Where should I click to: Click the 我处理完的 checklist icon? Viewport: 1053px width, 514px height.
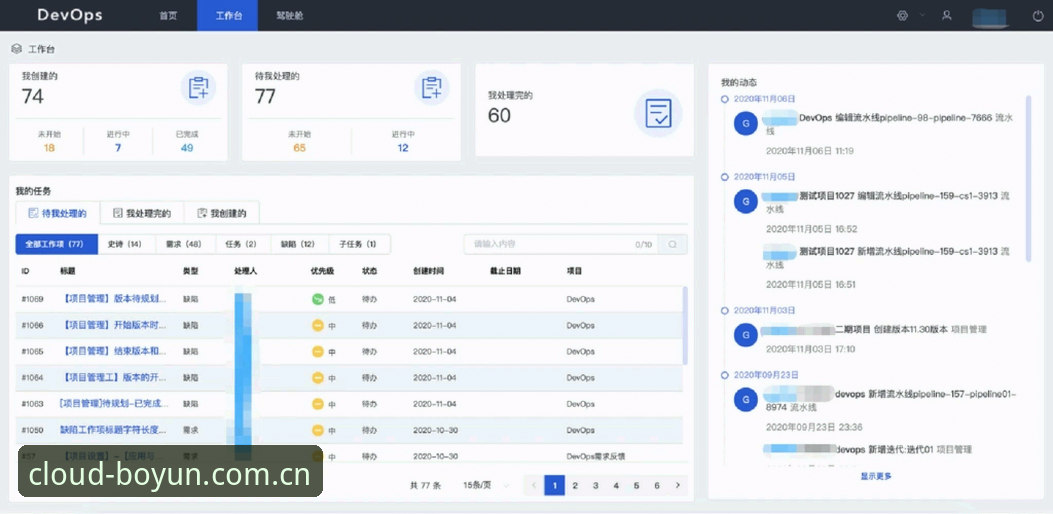tap(658, 113)
